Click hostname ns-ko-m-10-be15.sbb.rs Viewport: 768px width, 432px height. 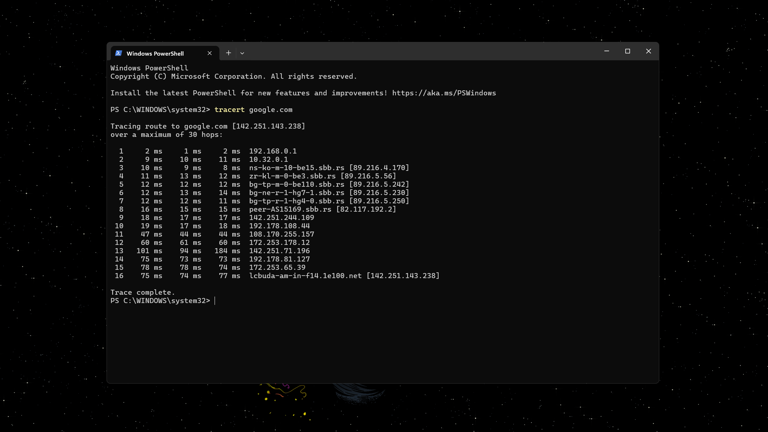297,168
